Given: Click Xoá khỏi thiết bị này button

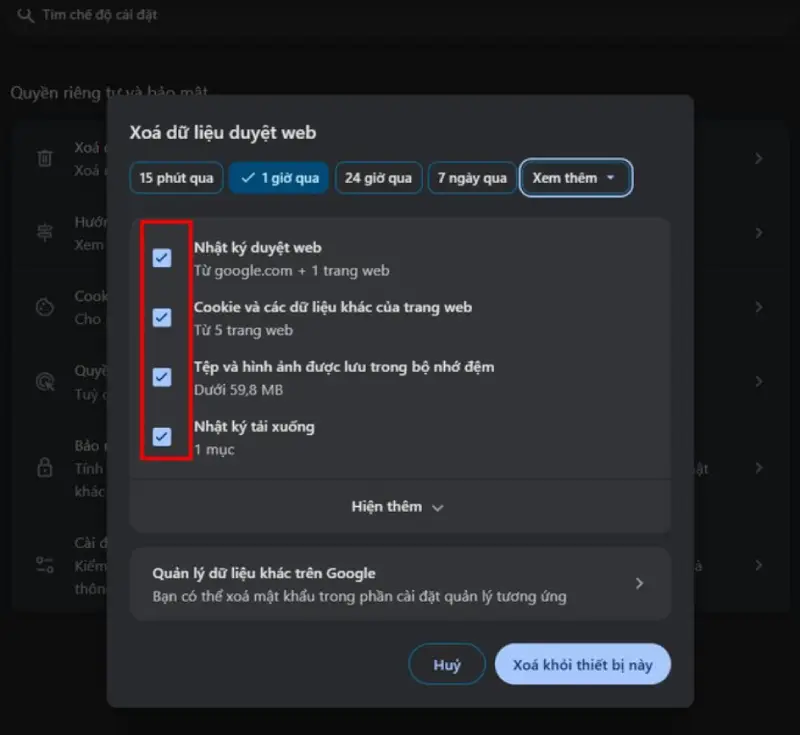Looking at the screenshot, I should 583,665.
